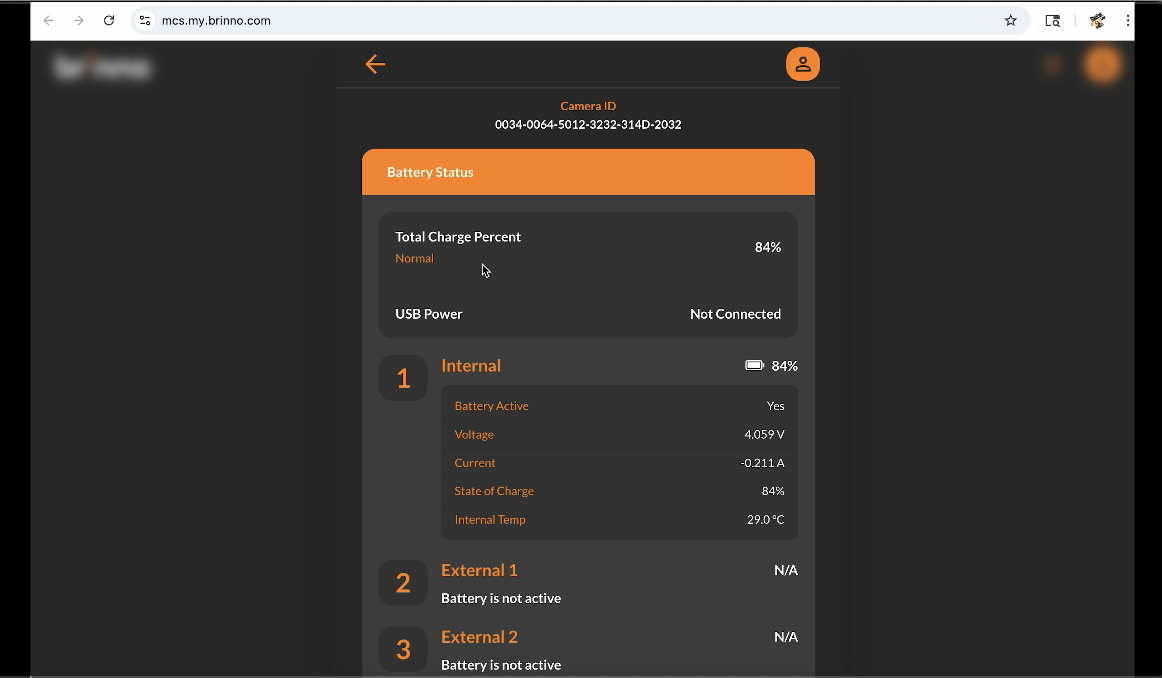Reload the page in the browser
This screenshot has width=1162, height=678.
tap(109, 20)
